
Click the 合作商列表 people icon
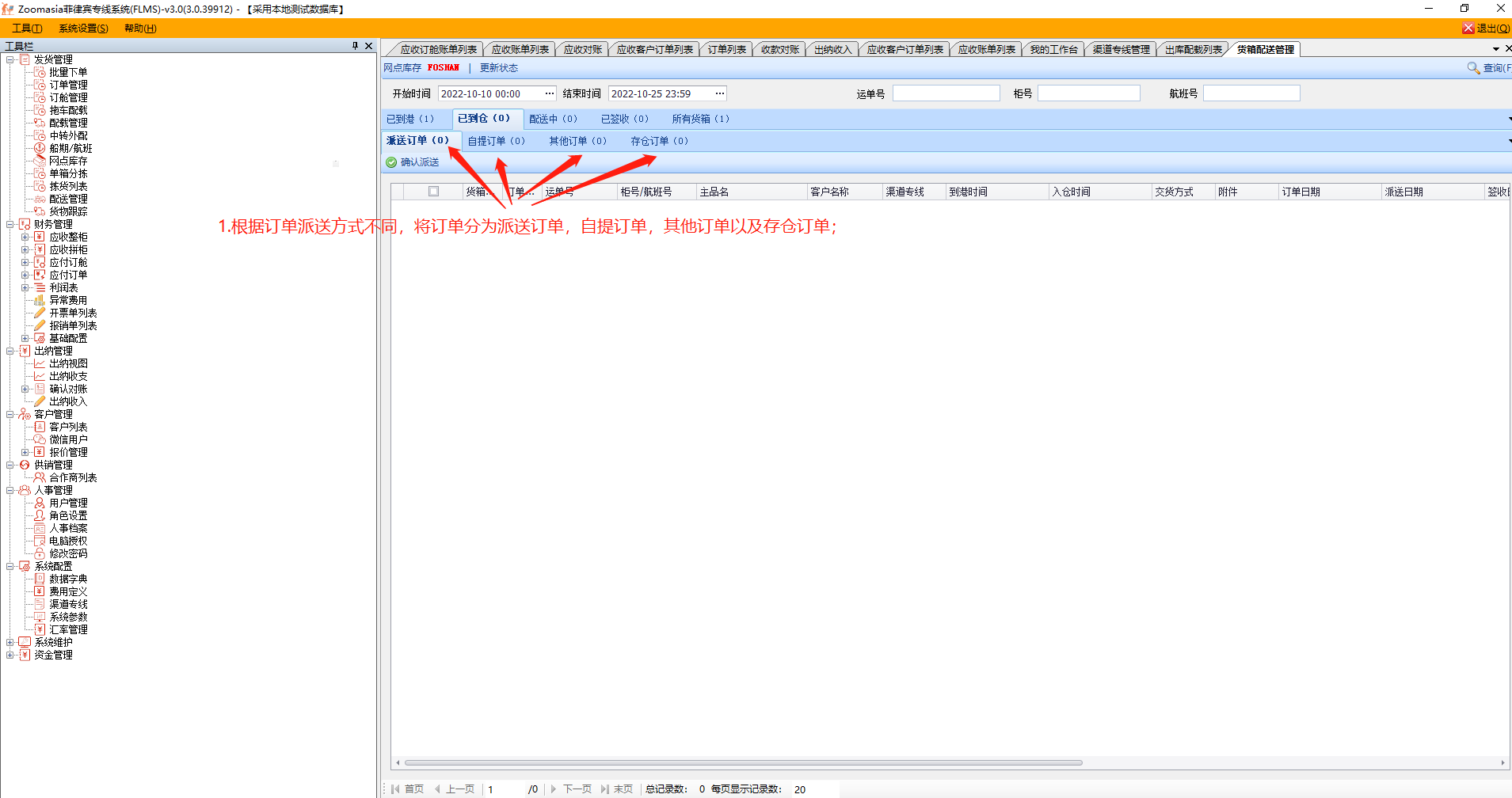40,477
